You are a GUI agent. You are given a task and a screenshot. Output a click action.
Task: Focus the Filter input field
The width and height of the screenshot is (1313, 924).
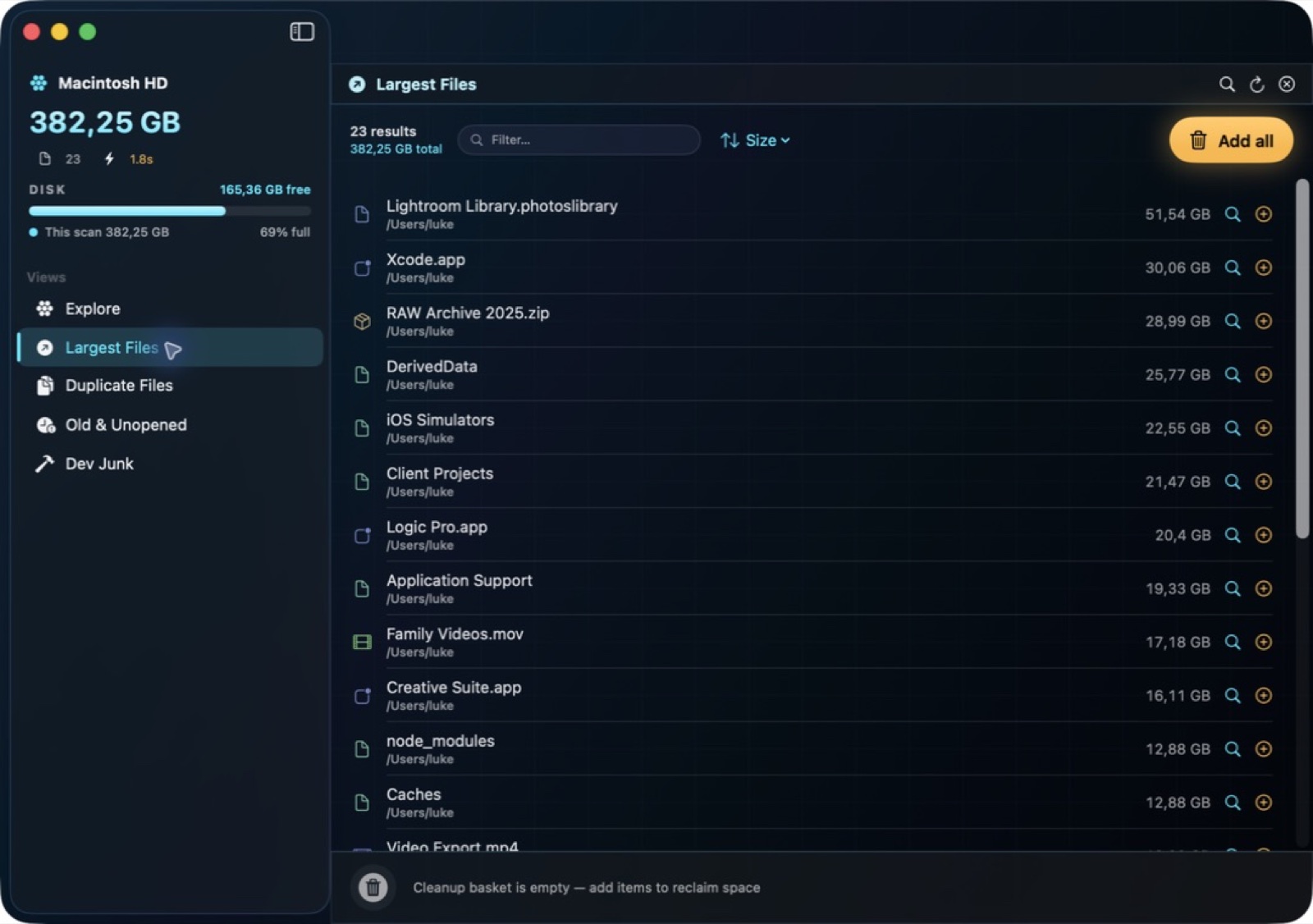click(x=579, y=140)
